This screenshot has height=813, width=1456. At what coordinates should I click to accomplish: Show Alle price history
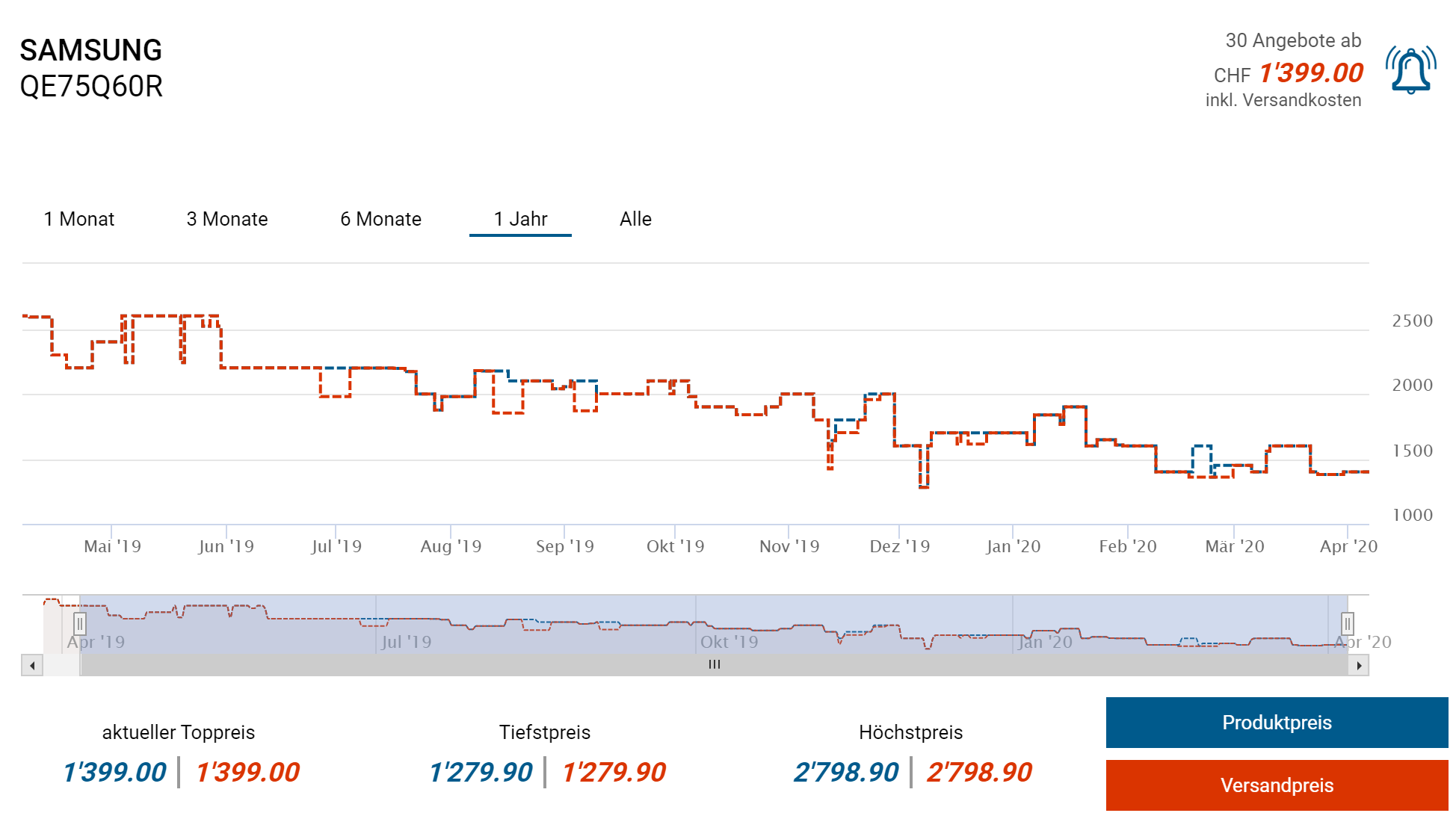635,219
